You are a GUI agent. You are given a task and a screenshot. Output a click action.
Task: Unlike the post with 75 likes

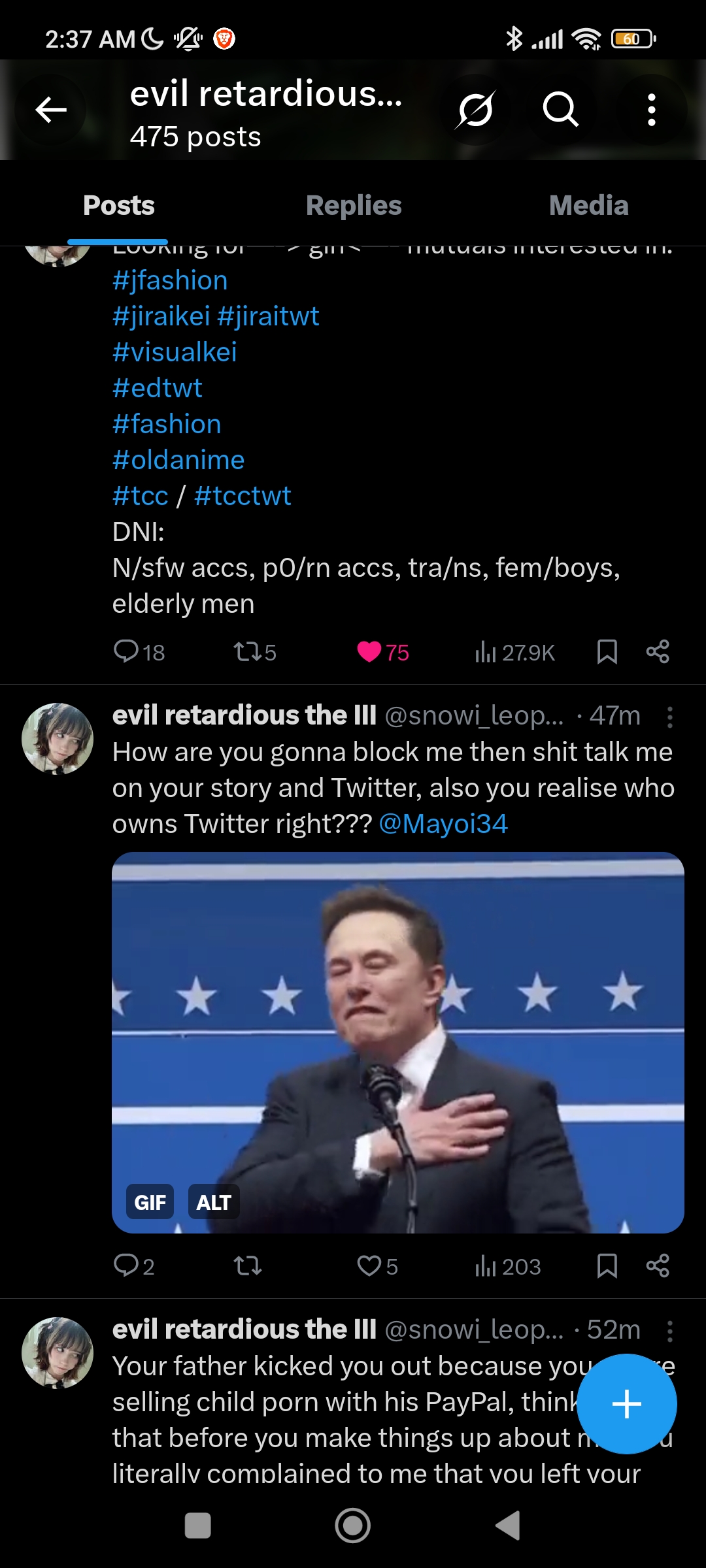[x=369, y=652]
